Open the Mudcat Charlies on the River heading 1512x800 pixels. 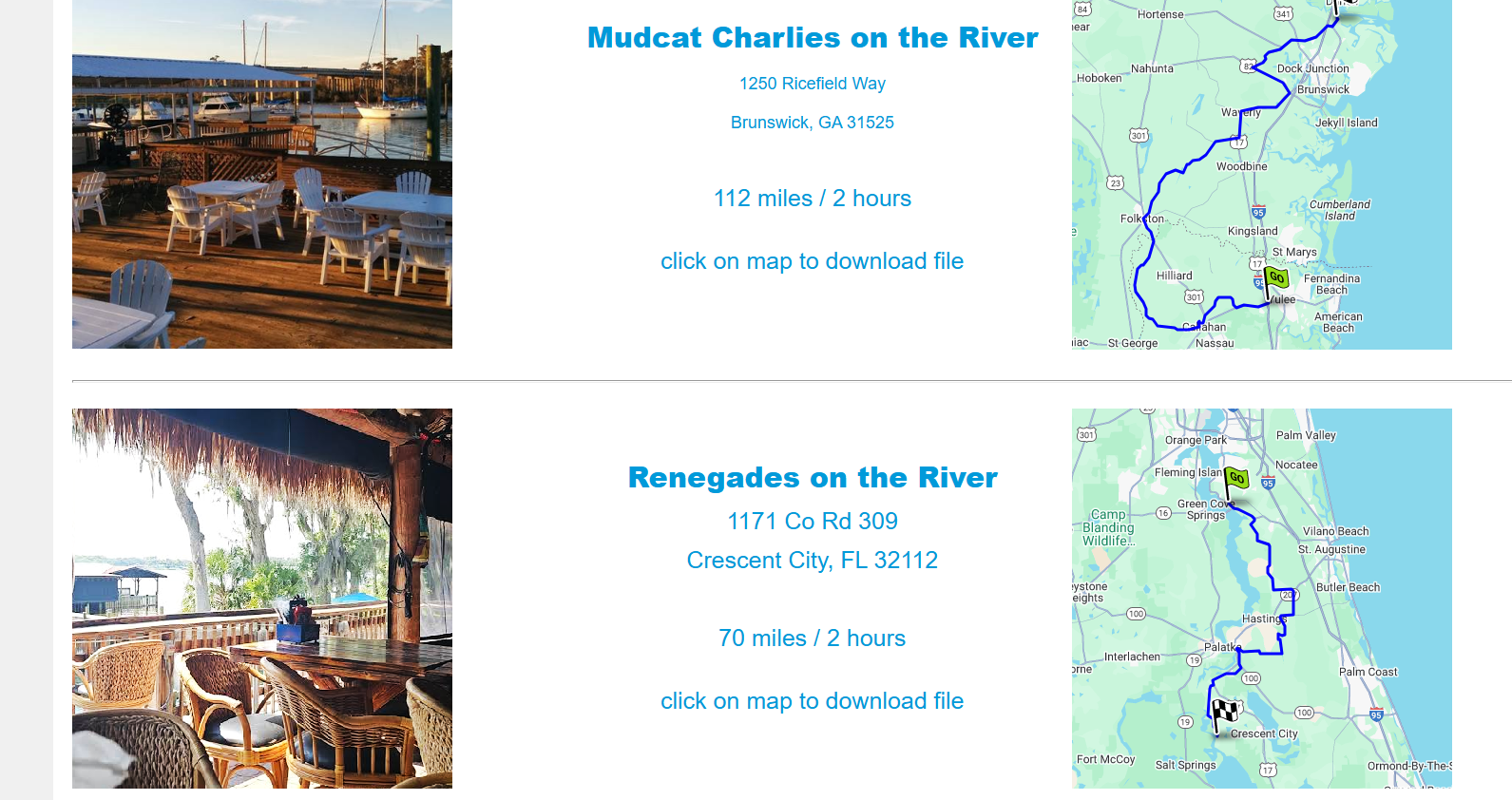(813, 37)
